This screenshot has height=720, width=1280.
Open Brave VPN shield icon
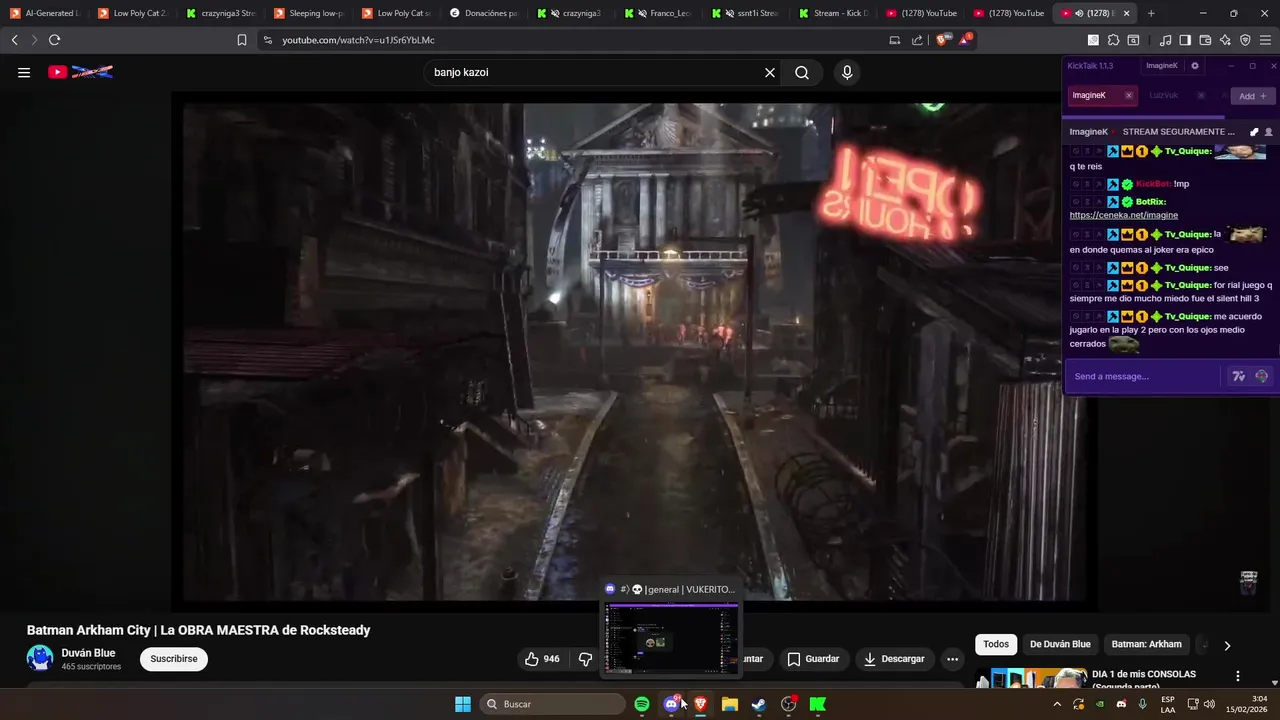pyautogui.click(x=1245, y=40)
